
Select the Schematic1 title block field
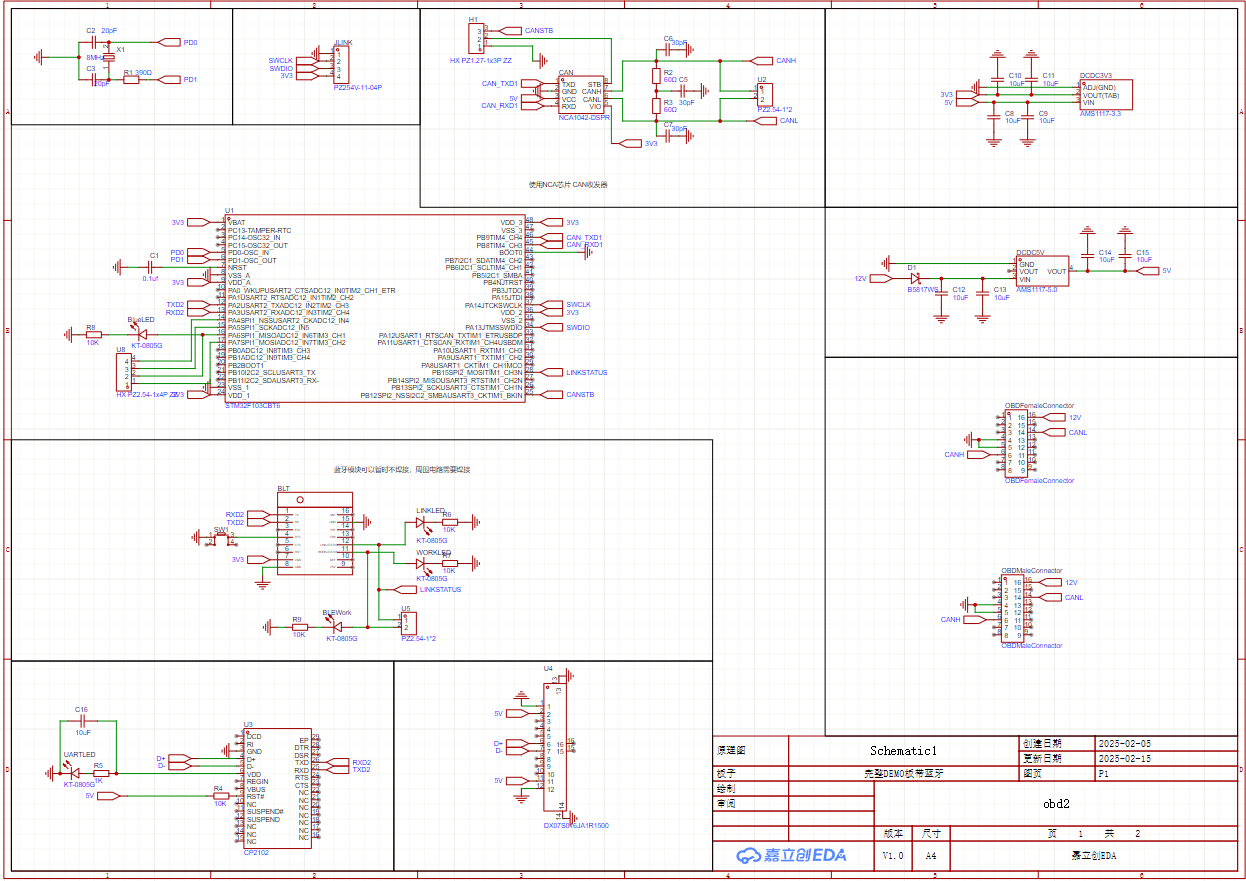tap(902, 750)
